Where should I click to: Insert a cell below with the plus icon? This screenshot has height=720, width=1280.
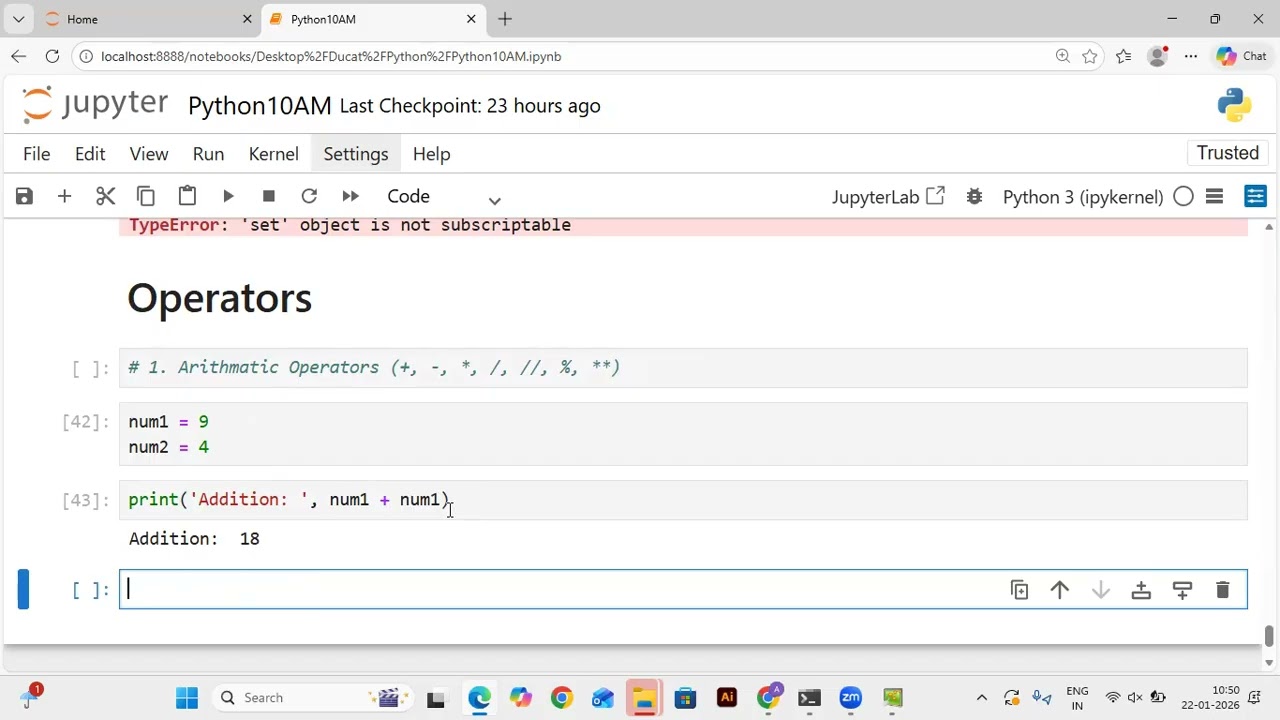64,196
